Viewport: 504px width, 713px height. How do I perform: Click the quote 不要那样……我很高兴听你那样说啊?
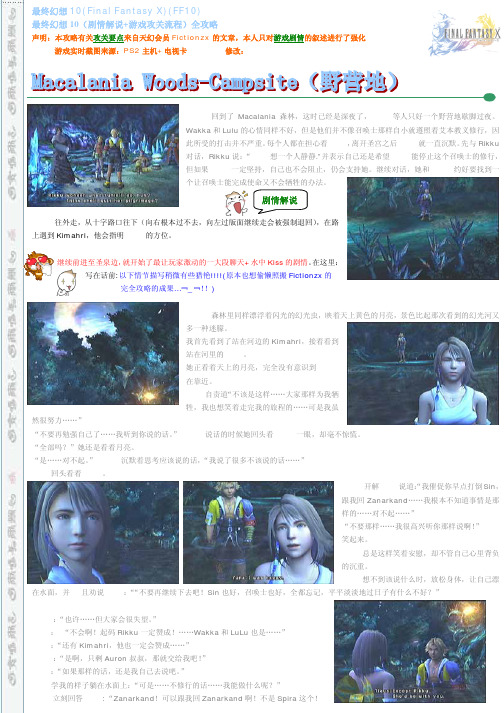click(x=412, y=526)
